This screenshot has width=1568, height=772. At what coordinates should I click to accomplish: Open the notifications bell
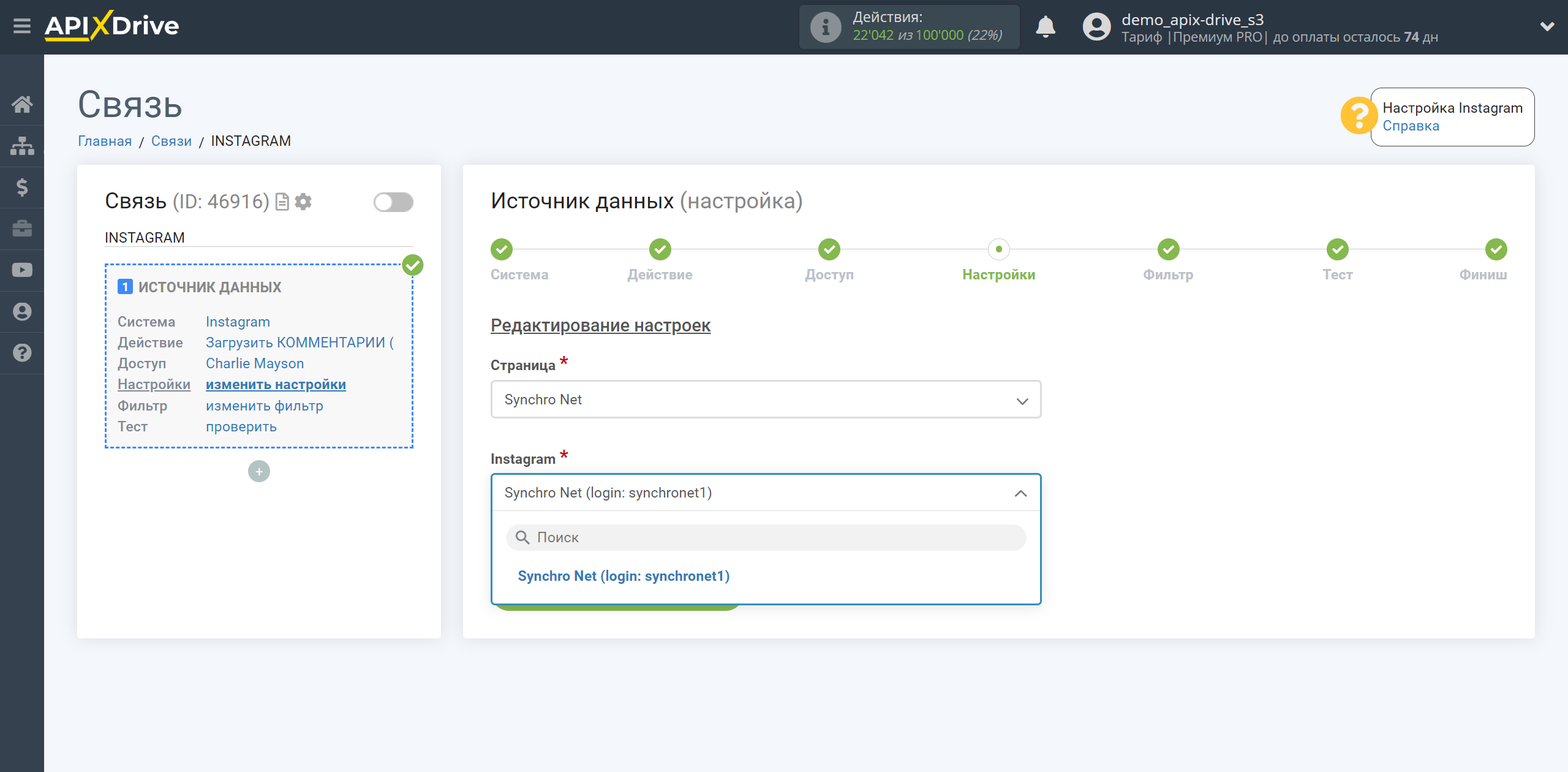[1046, 27]
